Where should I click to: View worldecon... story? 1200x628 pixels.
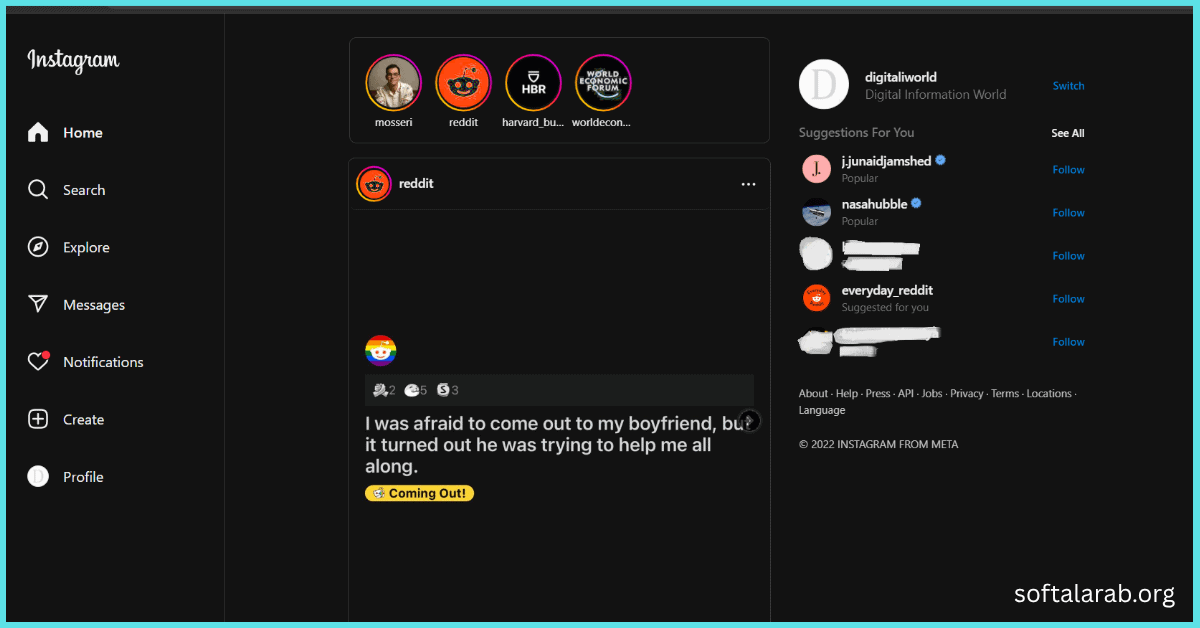tap(603, 82)
